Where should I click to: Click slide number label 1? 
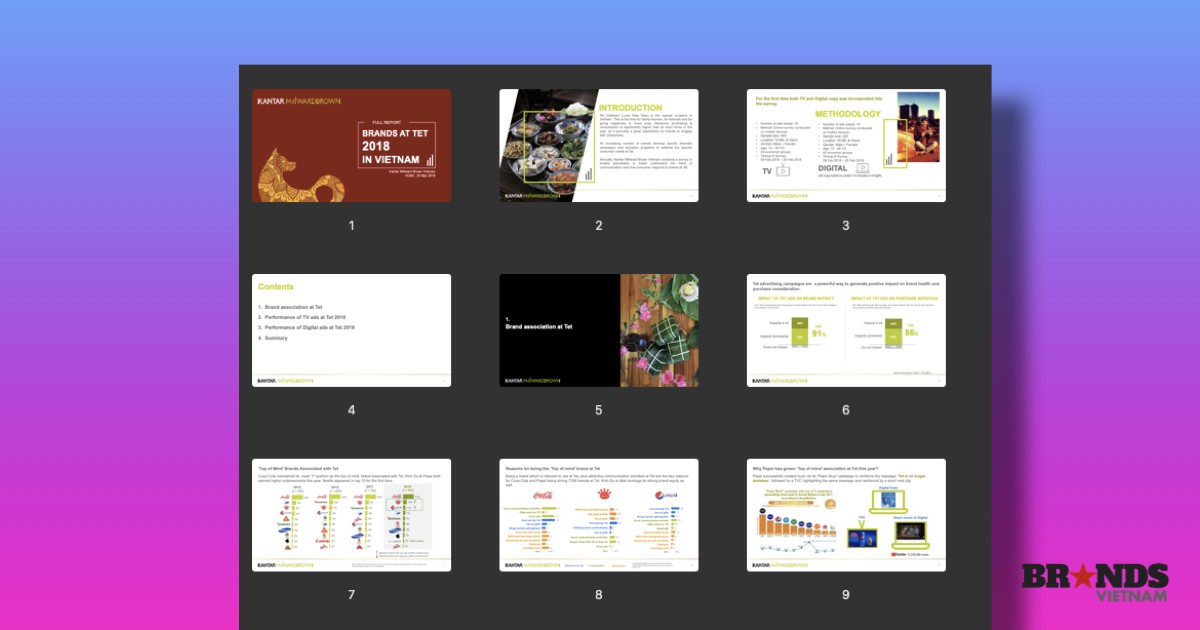pos(351,225)
